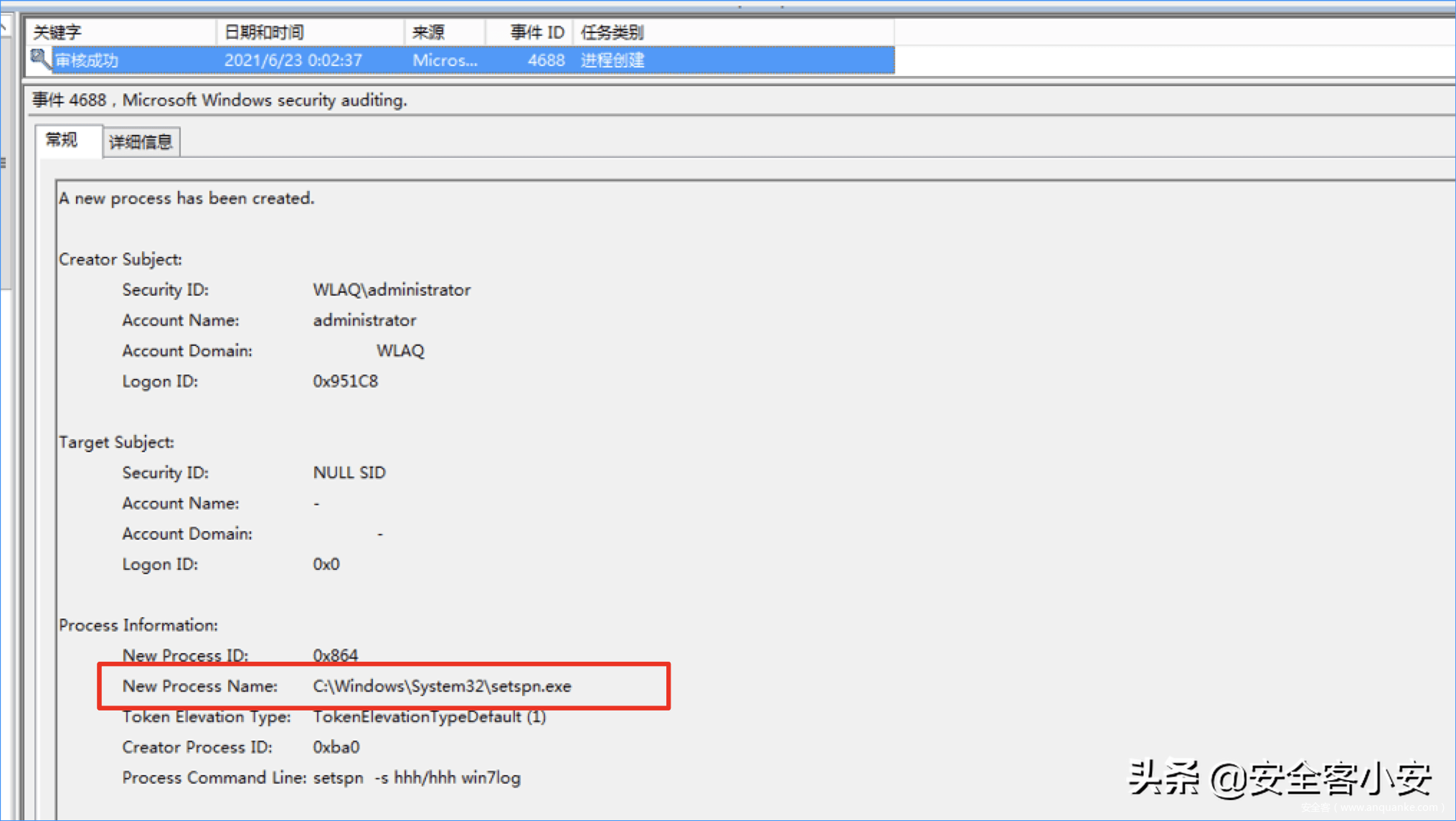Click the Process Information heading
The image size is (1456, 821).
point(138,625)
